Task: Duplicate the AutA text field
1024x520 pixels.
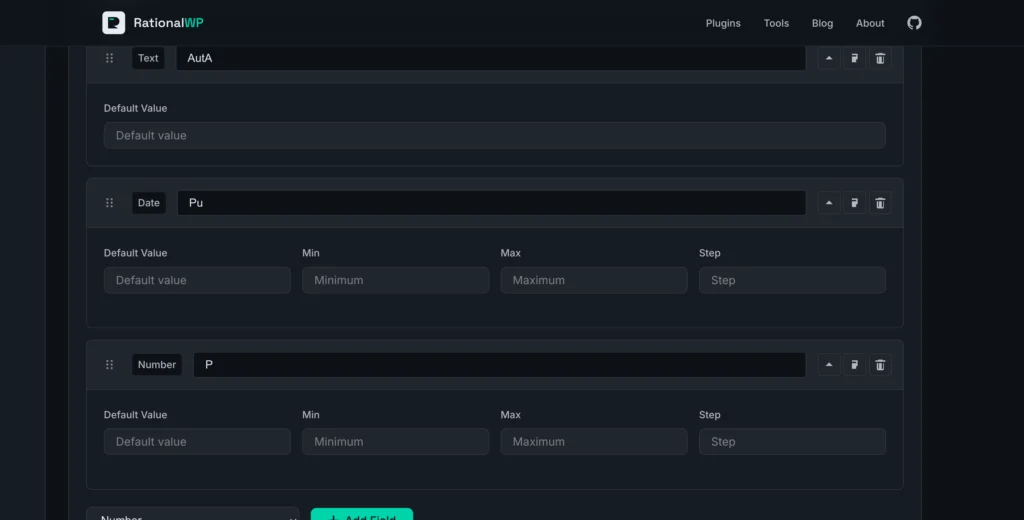Action: [854, 58]
